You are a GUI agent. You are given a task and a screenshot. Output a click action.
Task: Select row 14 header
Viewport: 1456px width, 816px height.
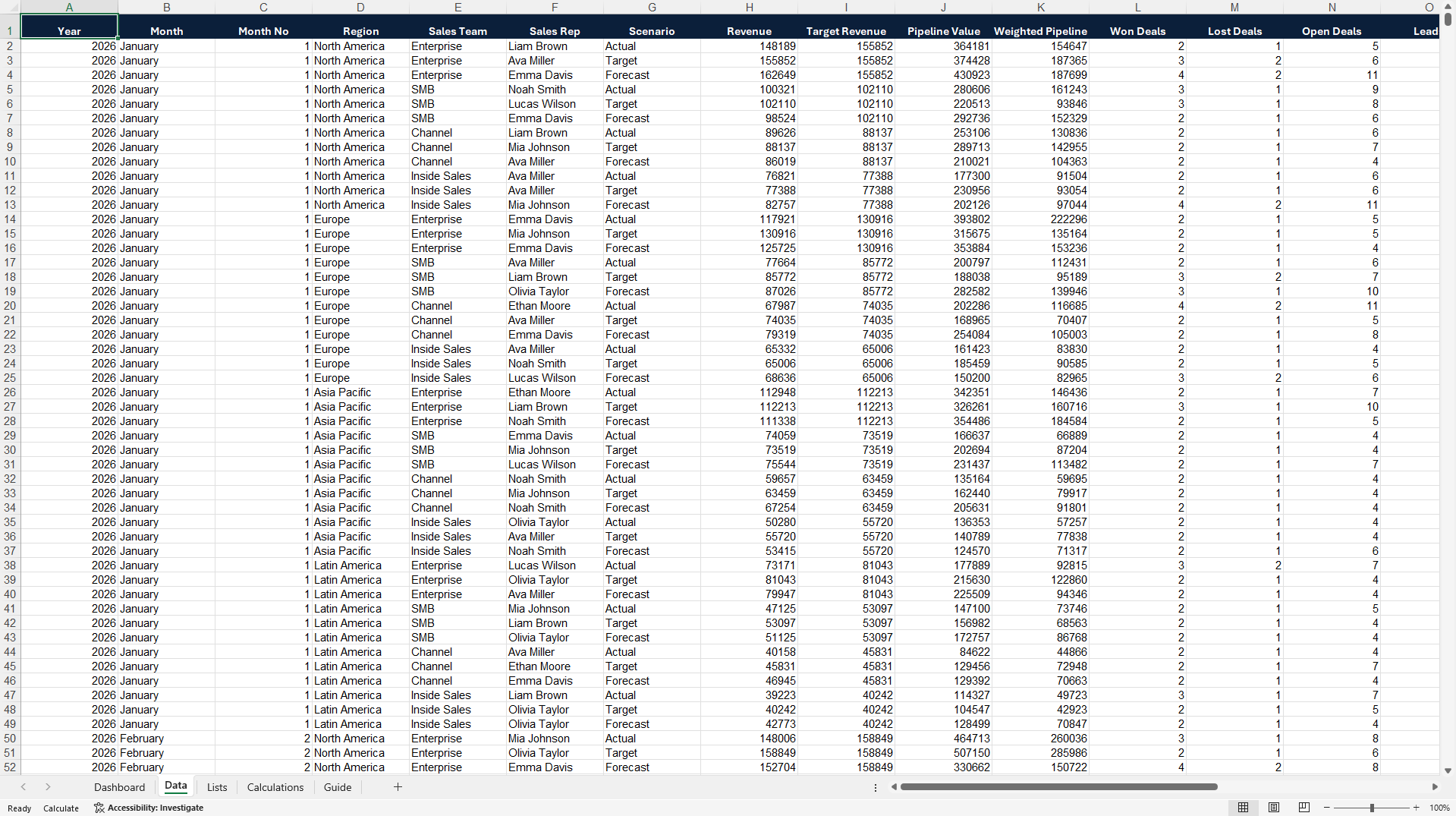[x=10, y=219]
